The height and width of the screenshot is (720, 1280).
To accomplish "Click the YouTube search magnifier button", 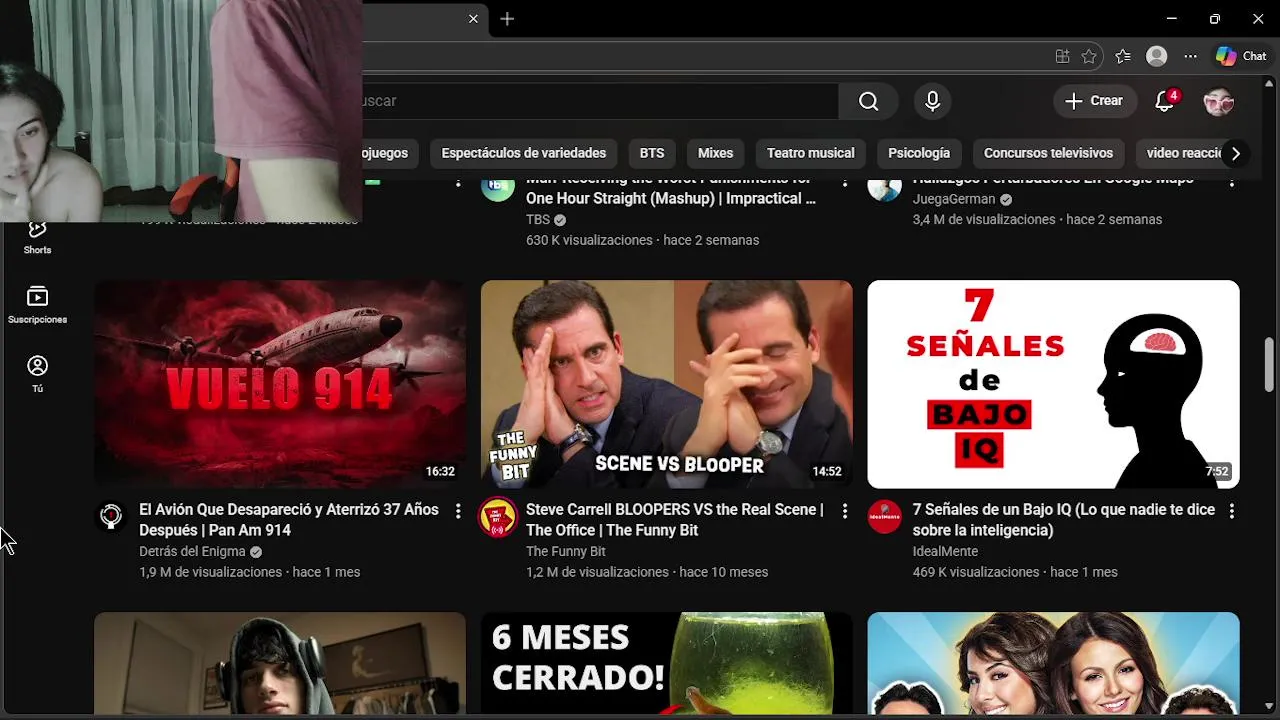I will point(868,101).
